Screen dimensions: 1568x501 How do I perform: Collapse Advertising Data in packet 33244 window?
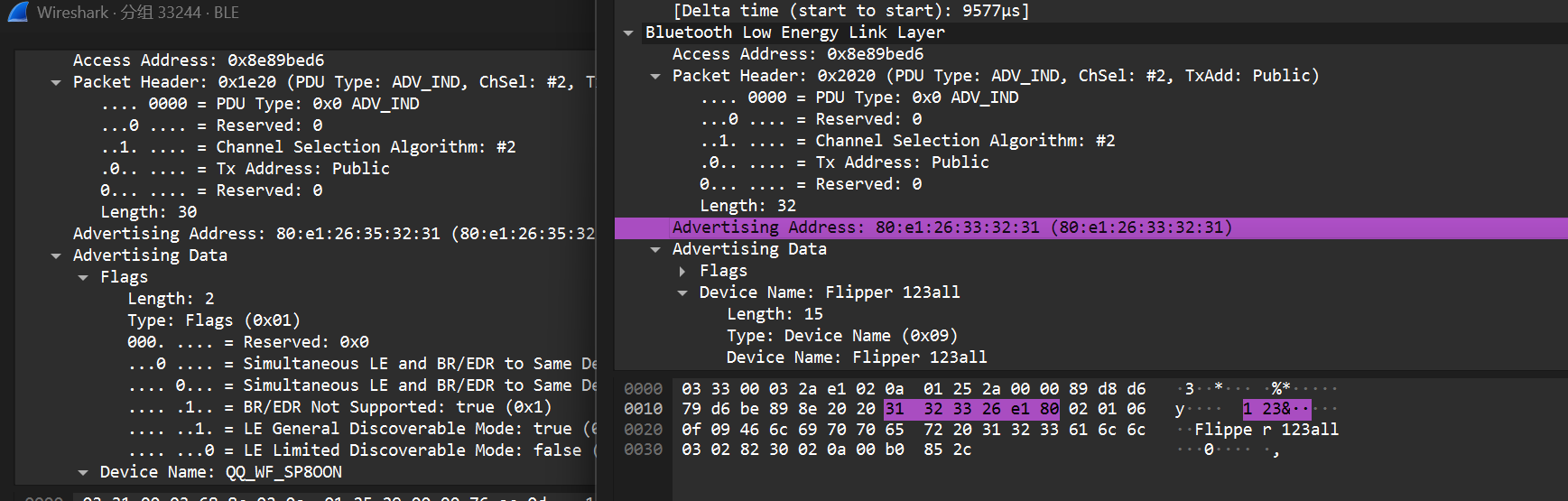56,255
